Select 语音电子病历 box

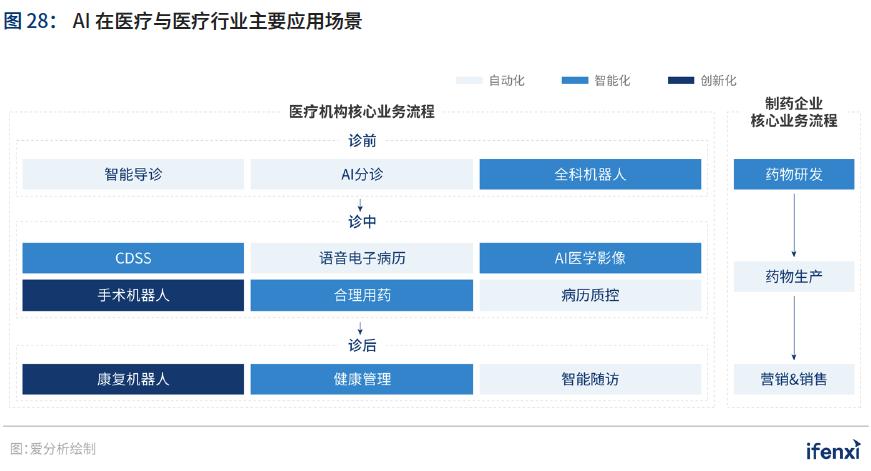point(361,258)
